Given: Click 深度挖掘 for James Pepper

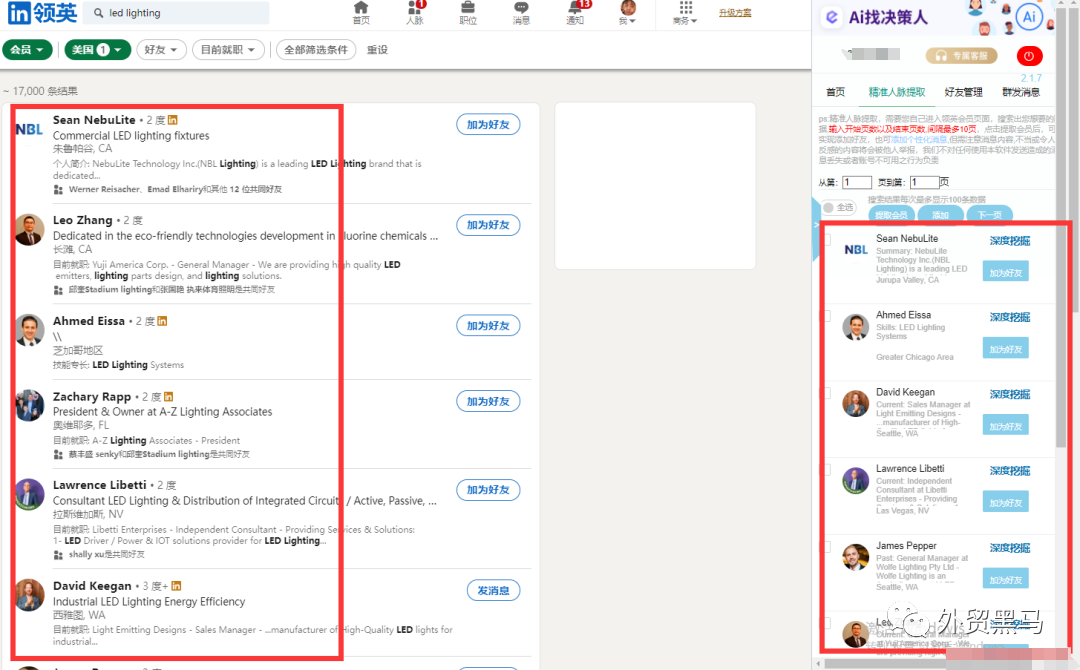Looking at the screenshot, I should pos(1010,547).
